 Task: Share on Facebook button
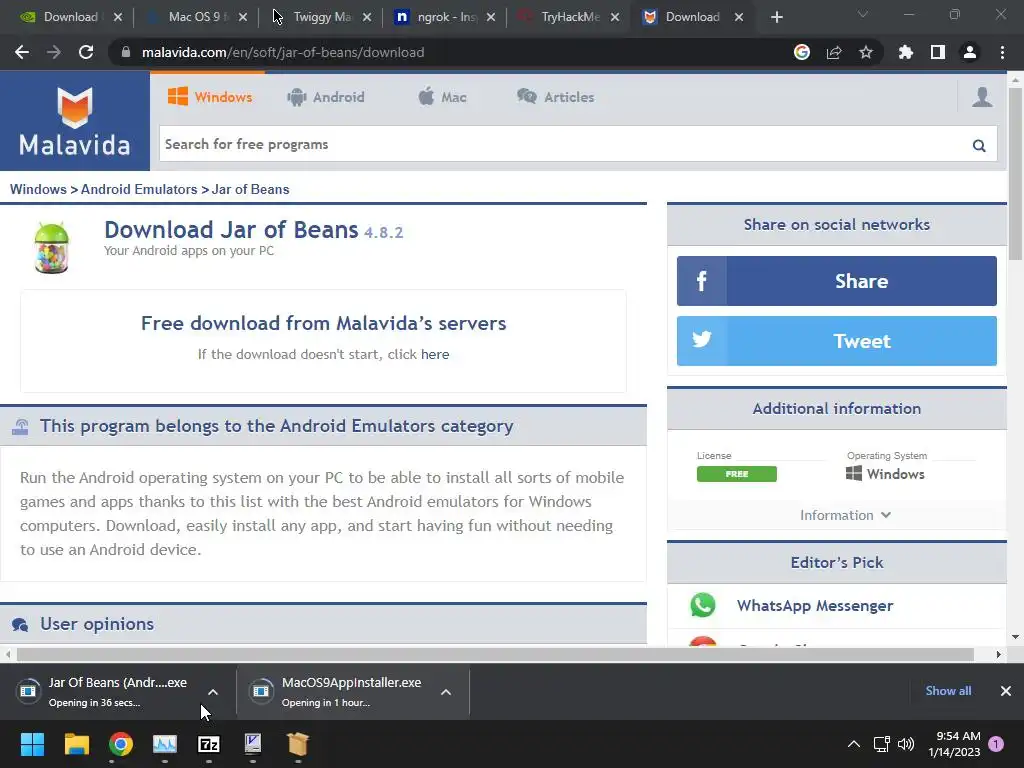837,281
